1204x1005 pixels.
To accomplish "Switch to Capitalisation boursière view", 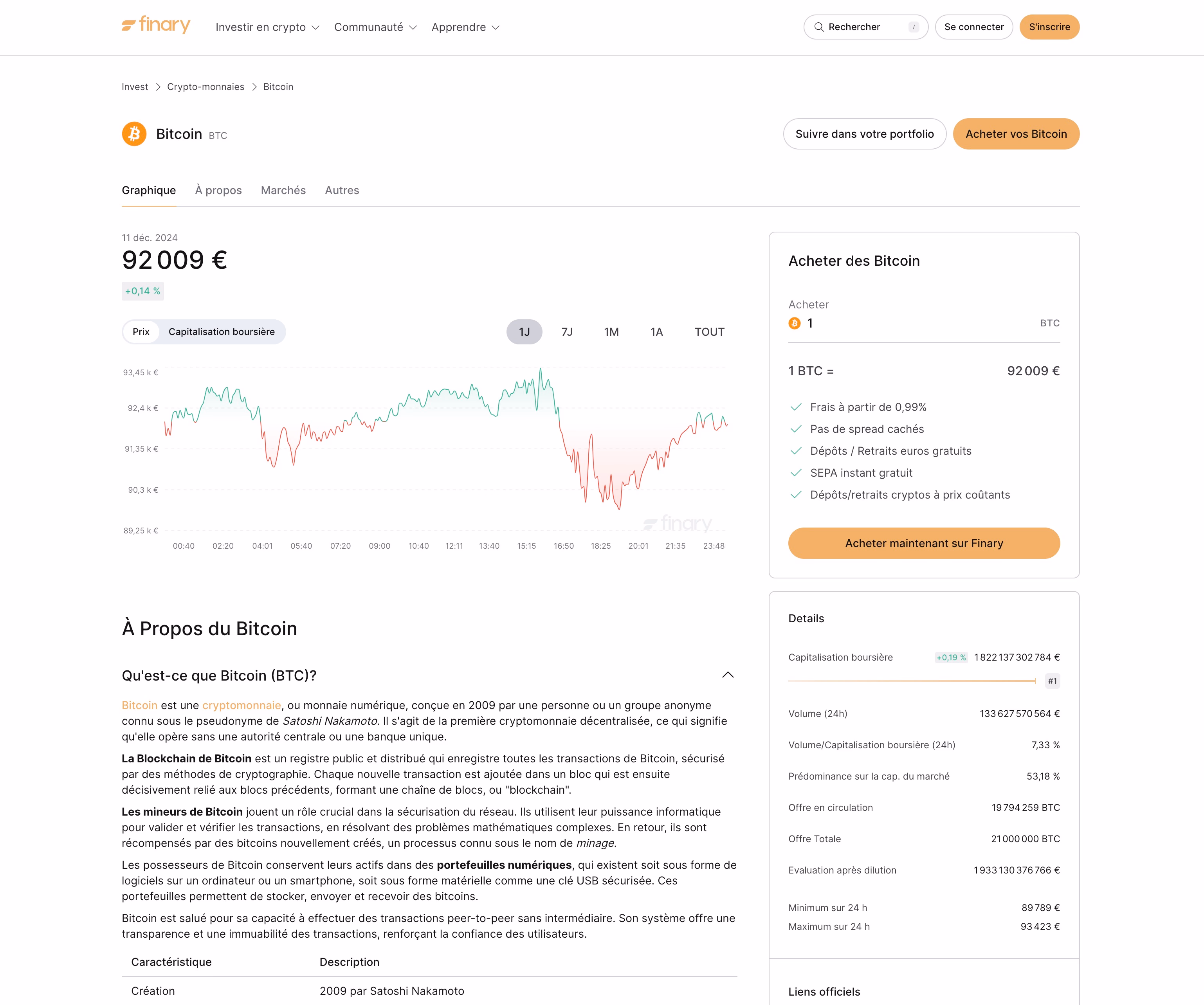I will pos(222,331).
